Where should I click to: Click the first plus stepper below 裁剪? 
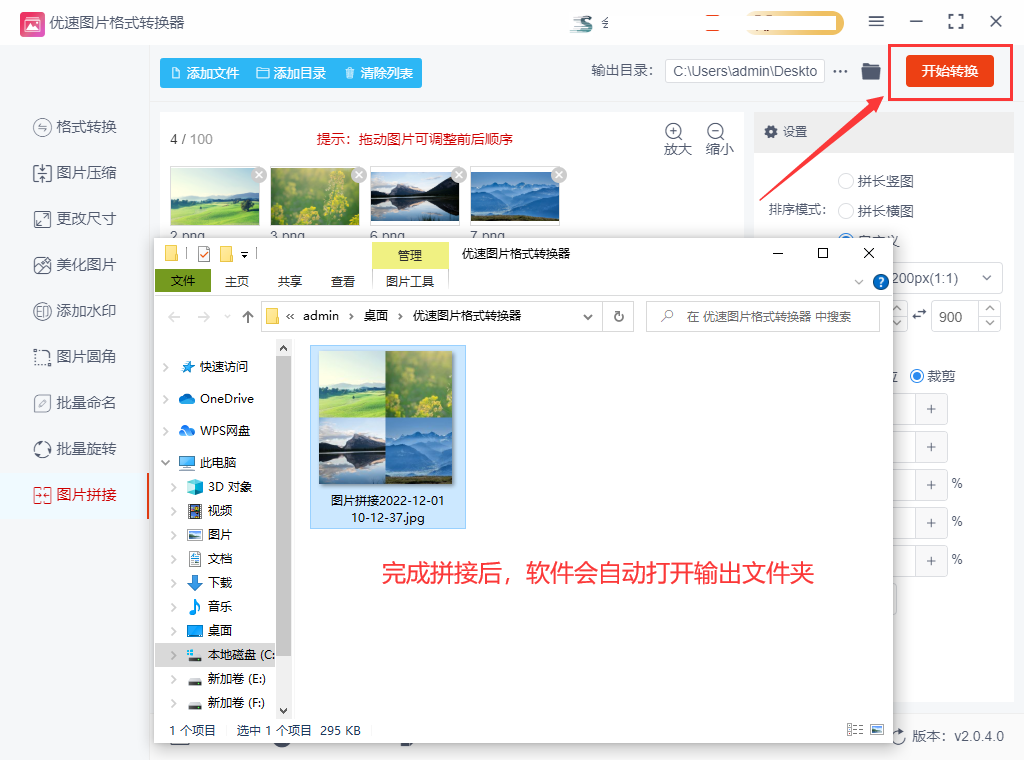point(931,409)
